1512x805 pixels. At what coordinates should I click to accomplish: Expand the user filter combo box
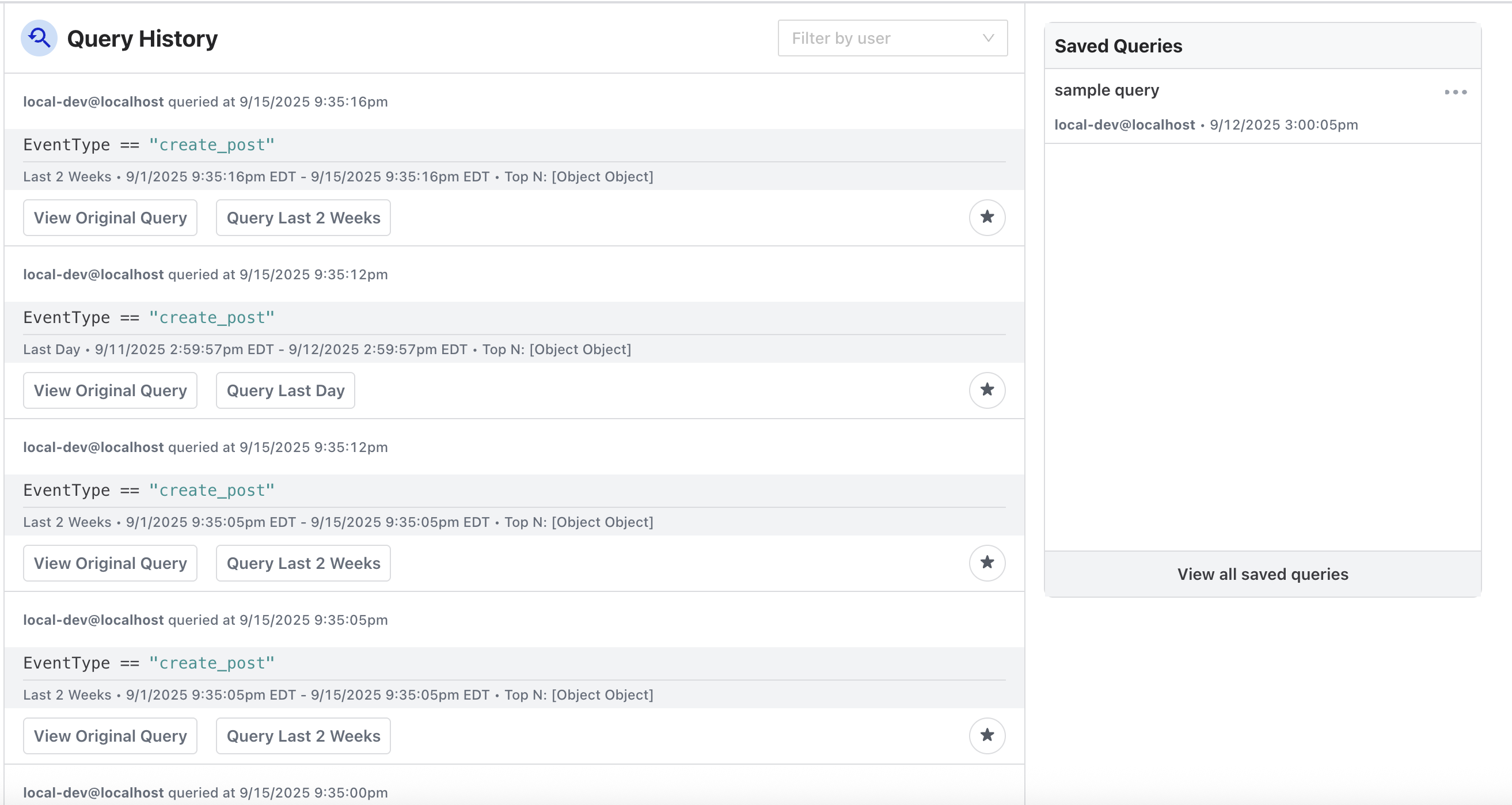point(892,37)
